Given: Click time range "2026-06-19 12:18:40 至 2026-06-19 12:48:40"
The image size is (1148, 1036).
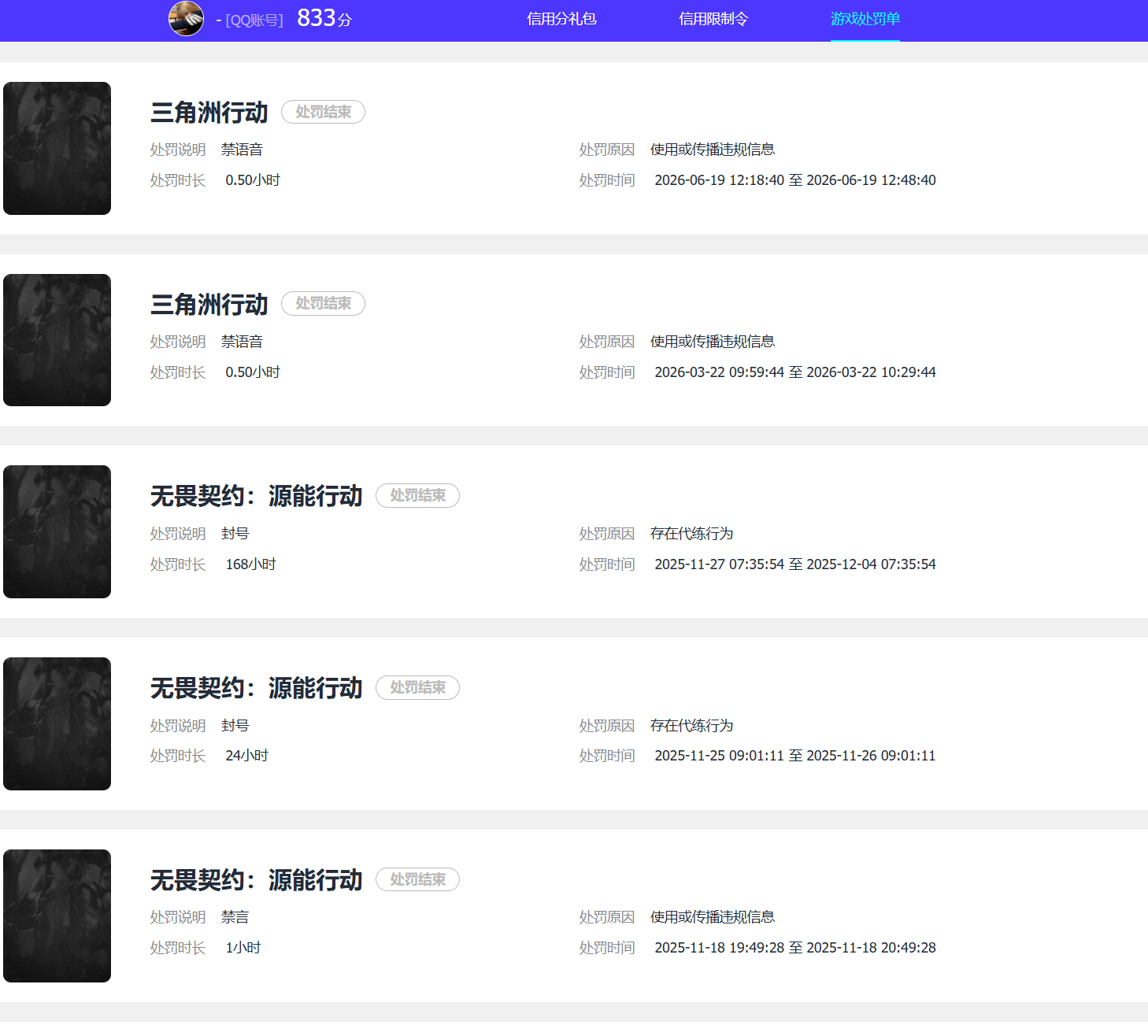Looking at the screenshot, I should pyautogui.click(x=795, y=180).
